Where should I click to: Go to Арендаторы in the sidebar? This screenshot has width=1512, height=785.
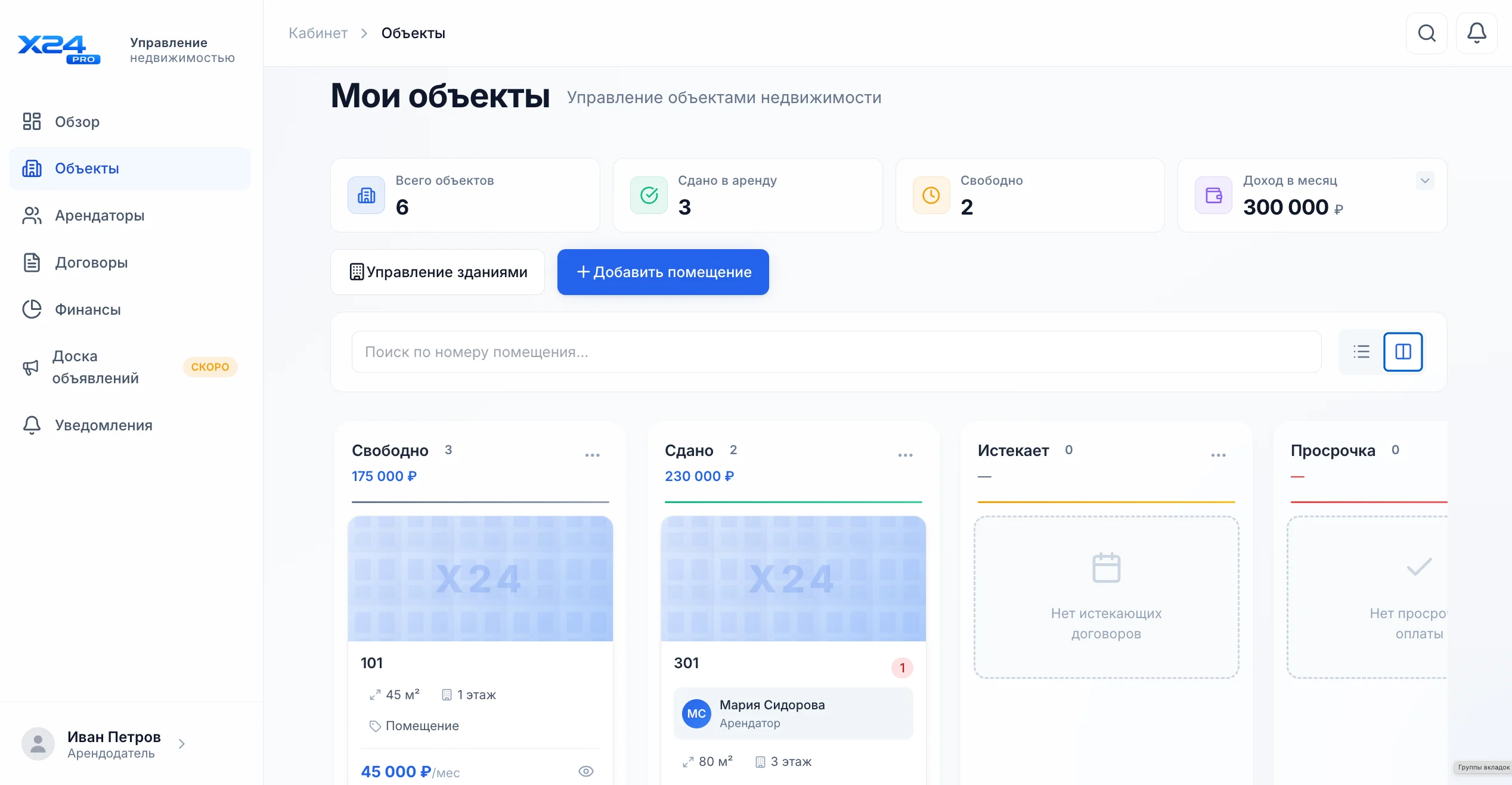pos(100,216)
